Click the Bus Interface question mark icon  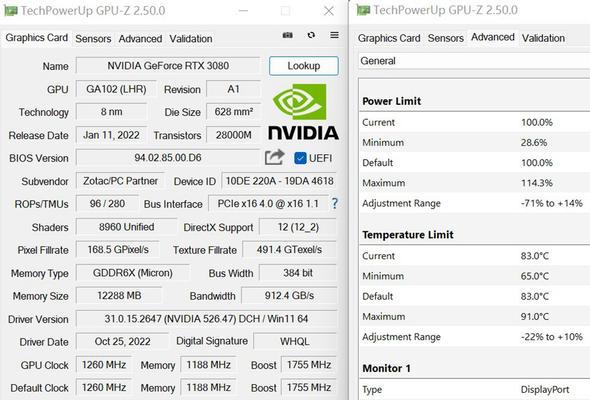pyautogui.click(x=335, y=204)
